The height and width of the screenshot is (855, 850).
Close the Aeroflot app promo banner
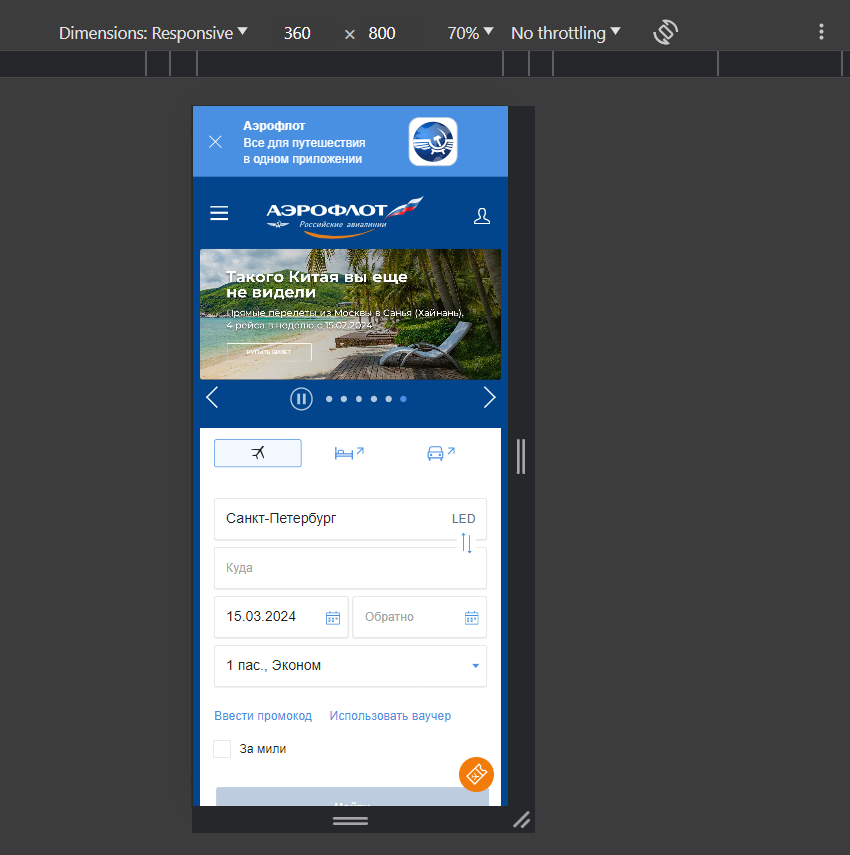tap(215, 142)
